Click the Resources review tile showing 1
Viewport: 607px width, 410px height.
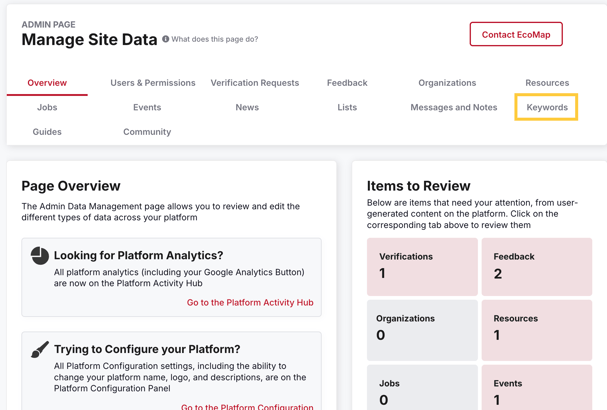tap(537, 328)
